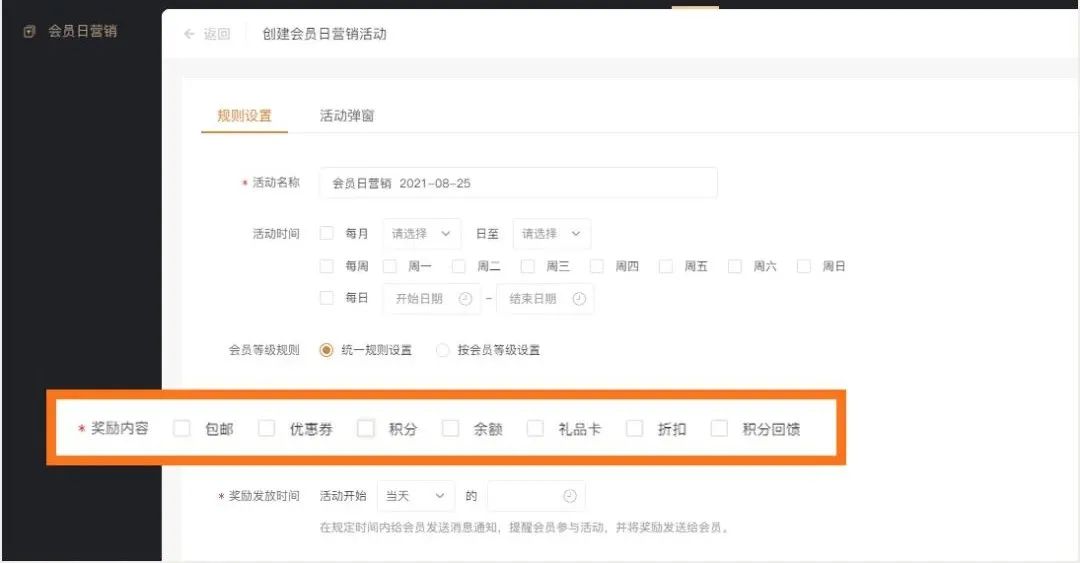Click the clock icon in 结束日期 field
This screenshot has width=1080, height=563.
tap(579, 298)
